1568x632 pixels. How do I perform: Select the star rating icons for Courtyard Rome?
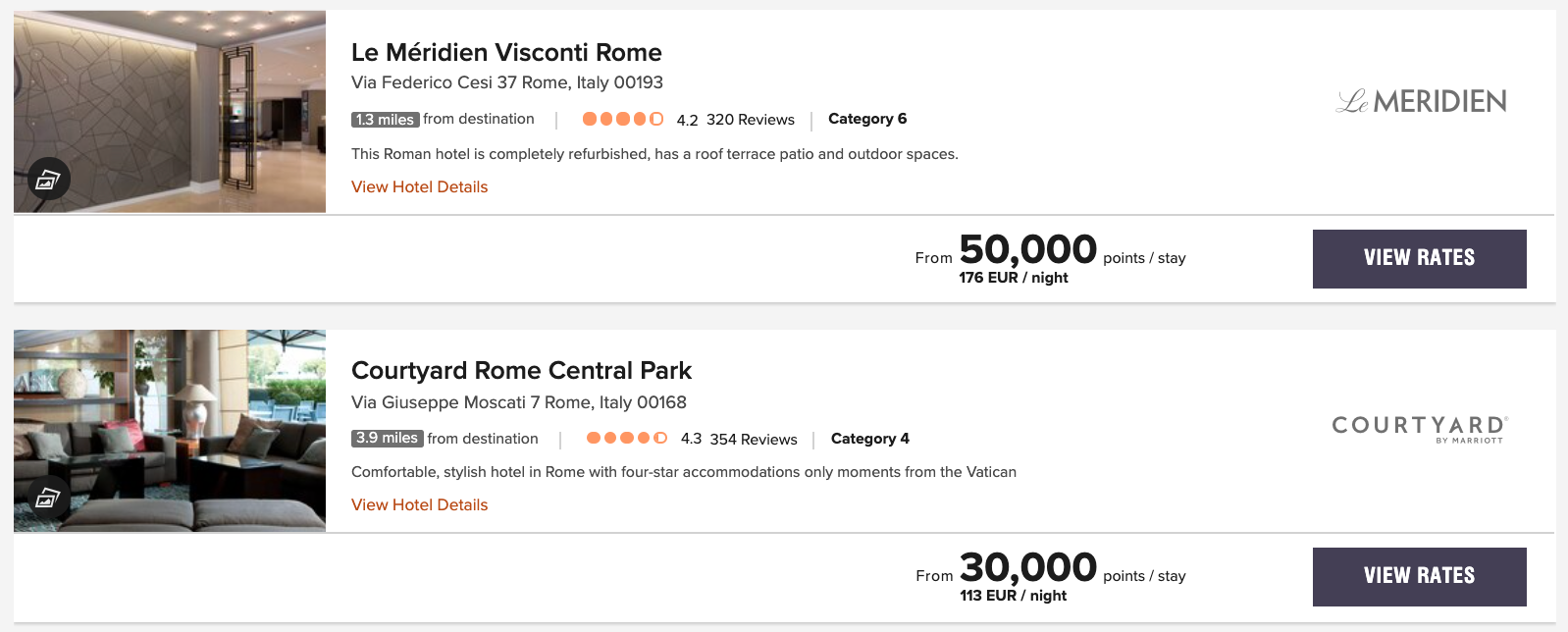tap(628, 438)
